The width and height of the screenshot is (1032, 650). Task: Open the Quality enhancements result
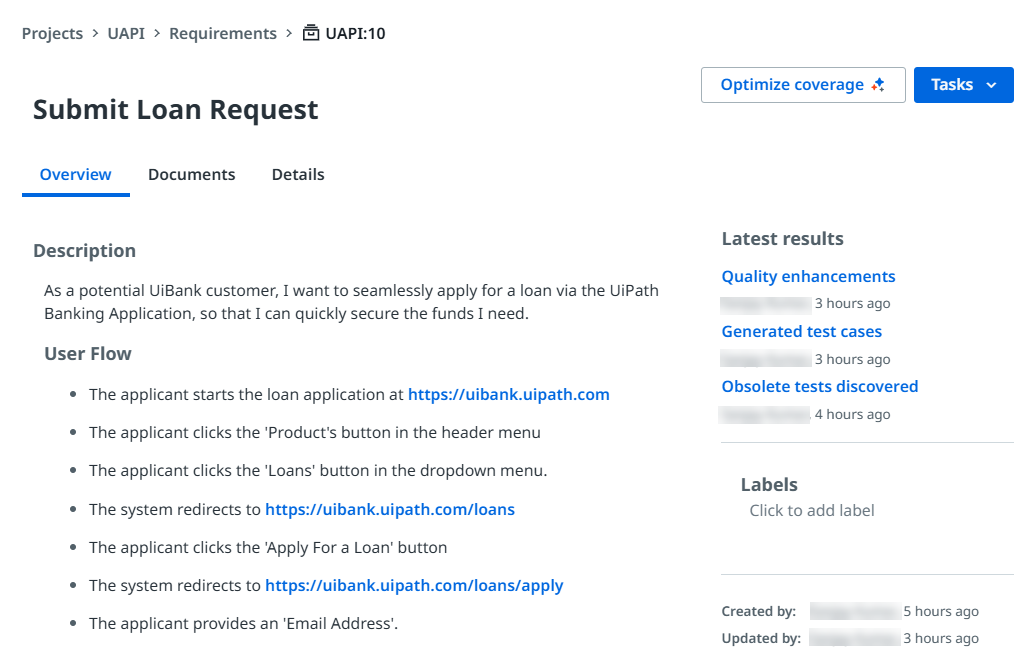808,276
